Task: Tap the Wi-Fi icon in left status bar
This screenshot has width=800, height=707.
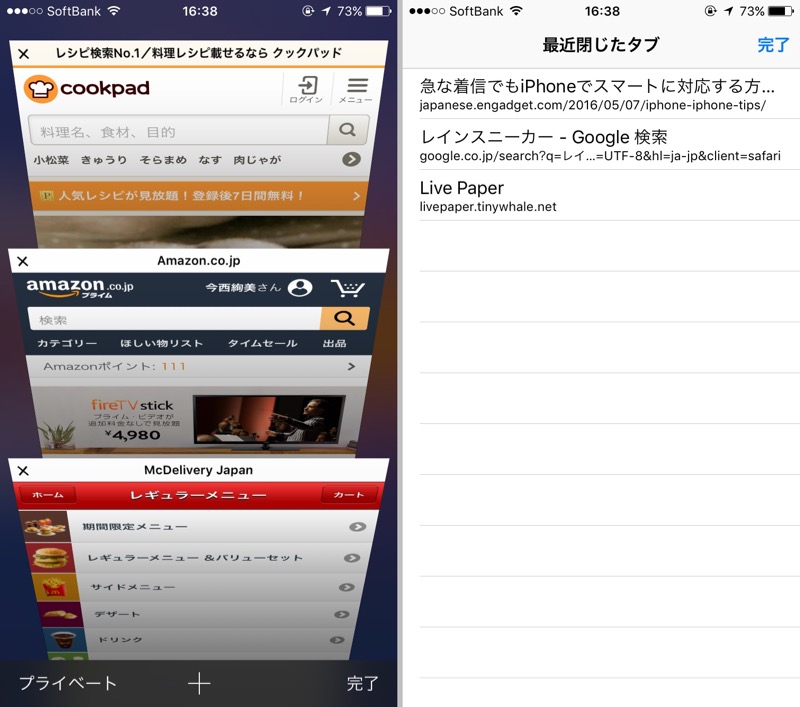Action: point(114,11)
